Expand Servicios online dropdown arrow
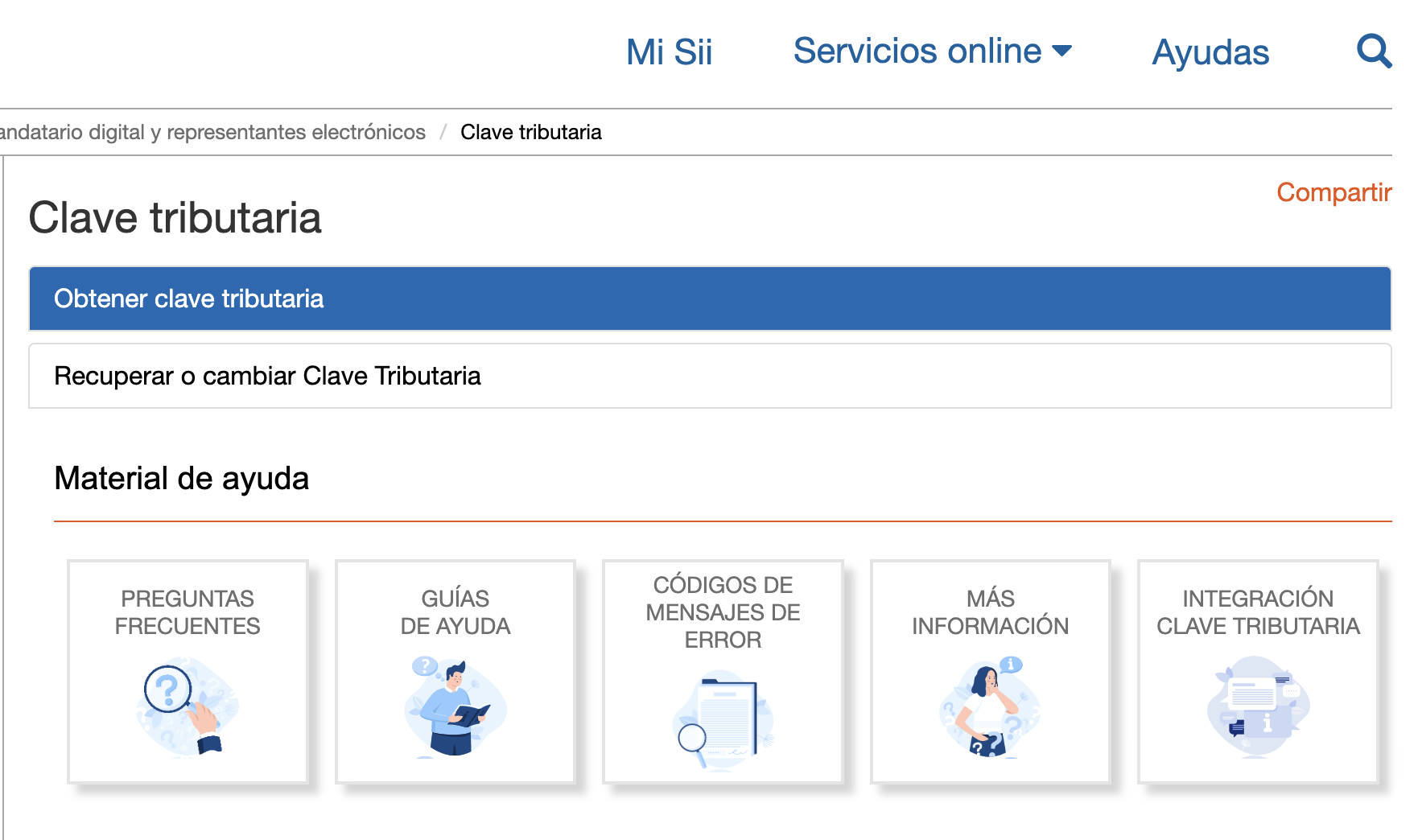This screenshot has width=1418, height=840. (1062, 51)
